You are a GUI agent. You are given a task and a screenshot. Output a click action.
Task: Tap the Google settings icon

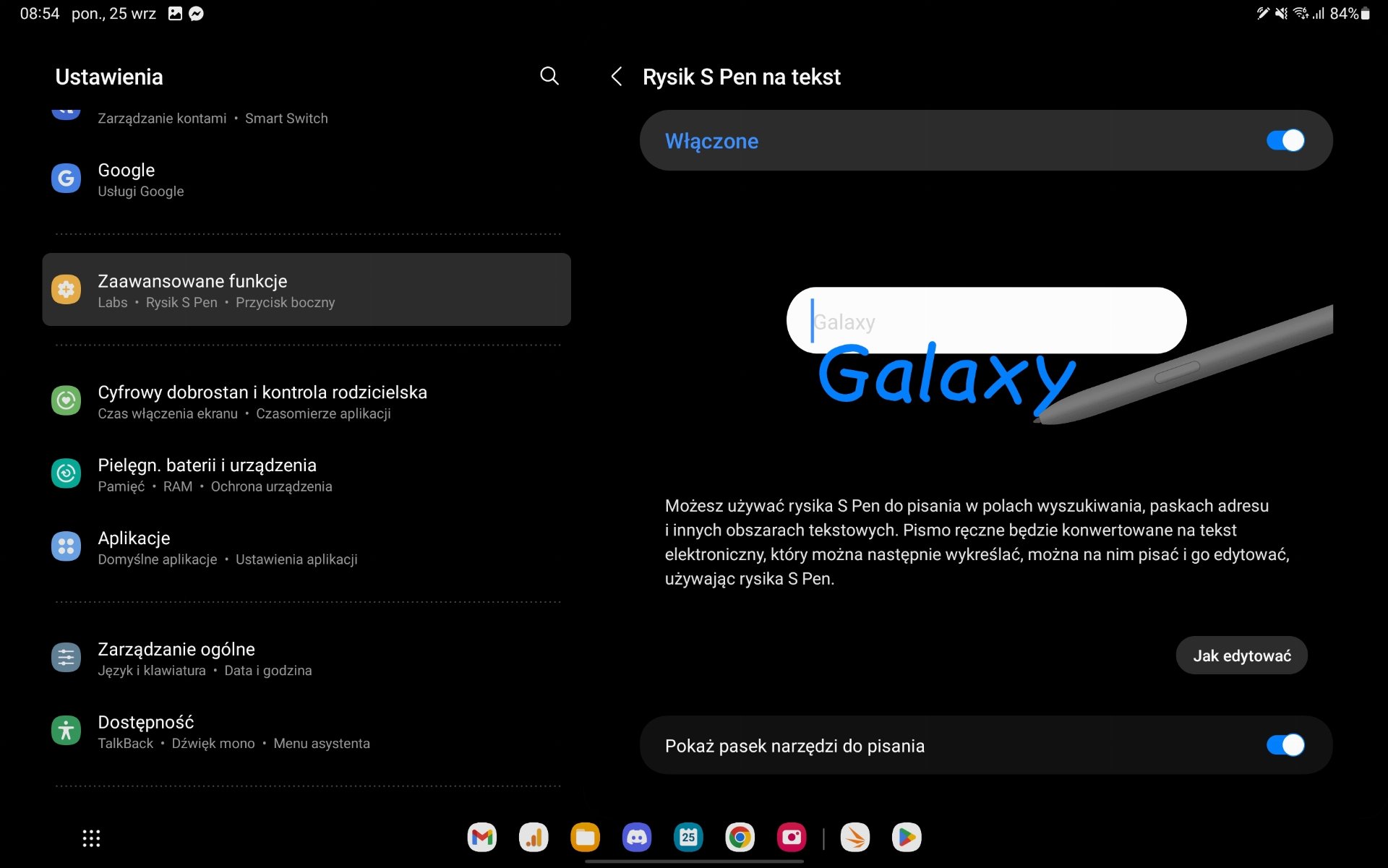(66, 179)
